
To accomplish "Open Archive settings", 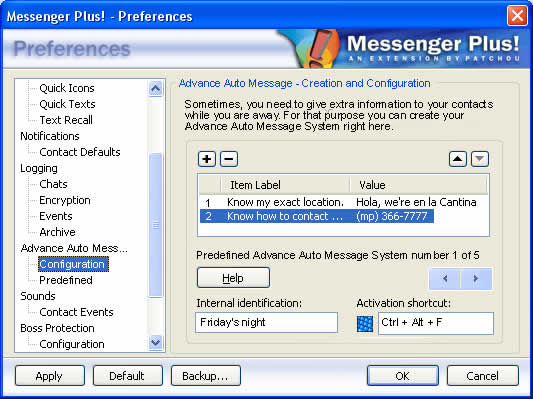I will pos(57,232).
